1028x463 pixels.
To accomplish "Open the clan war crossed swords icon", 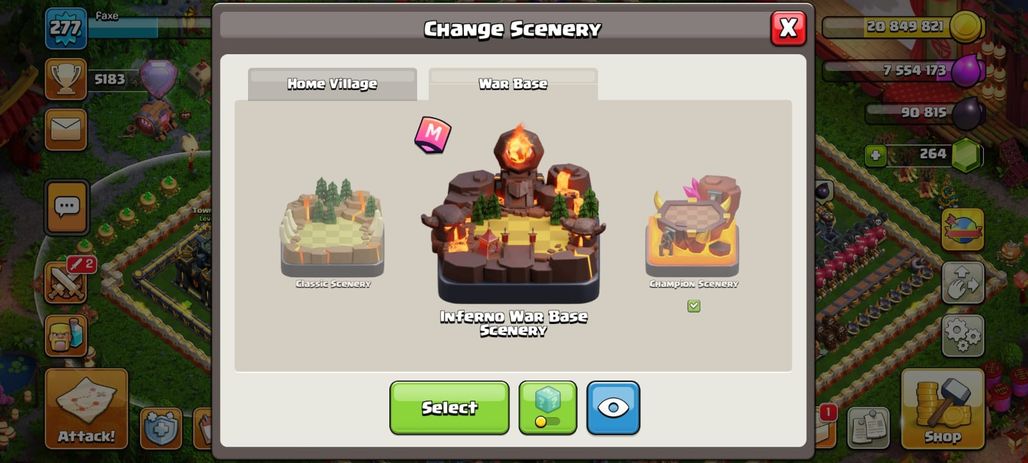I will pyautogui.click(x=68, y=282).
